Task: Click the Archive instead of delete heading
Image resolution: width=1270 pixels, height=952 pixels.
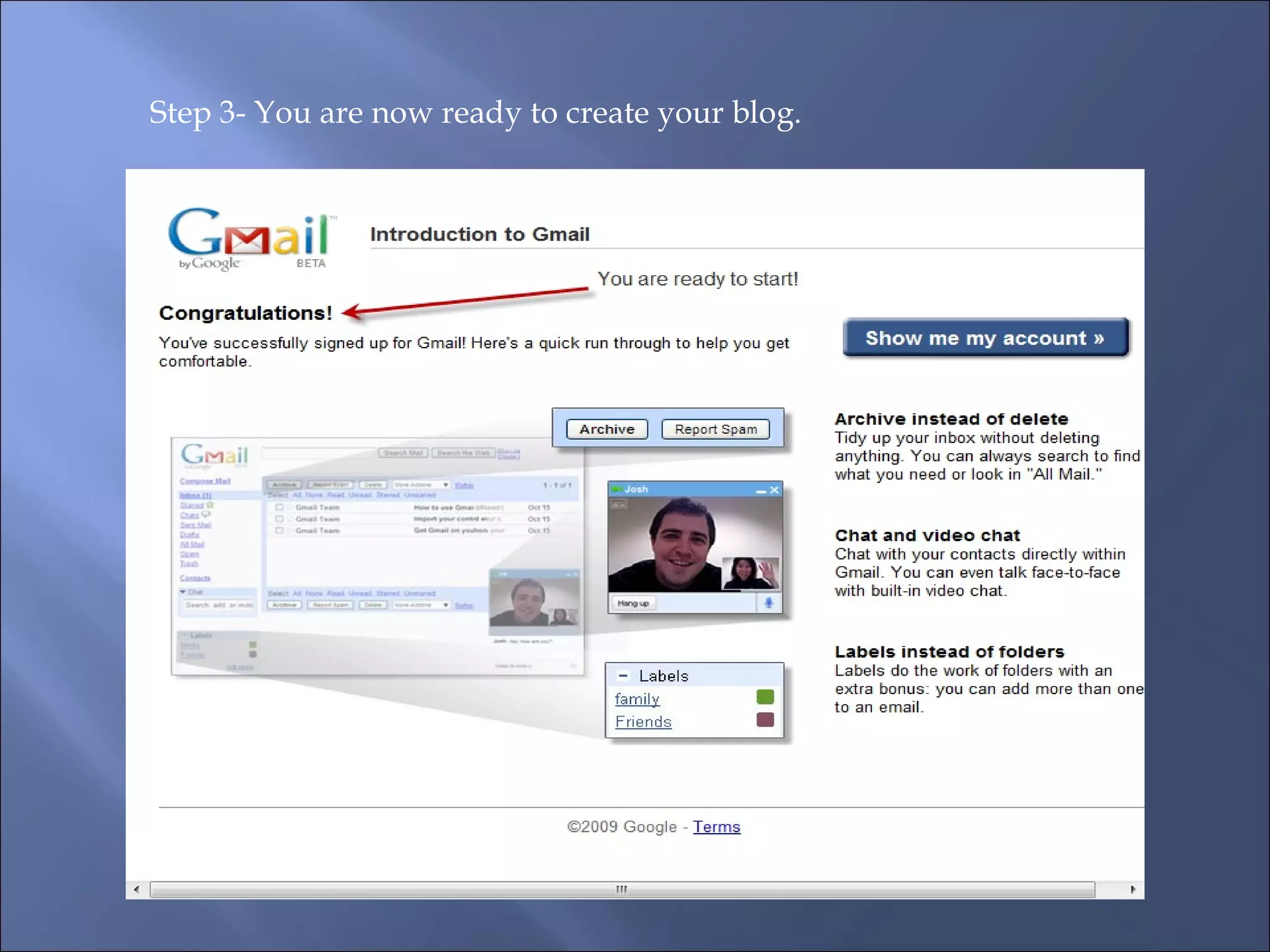Action: (951, 419)
